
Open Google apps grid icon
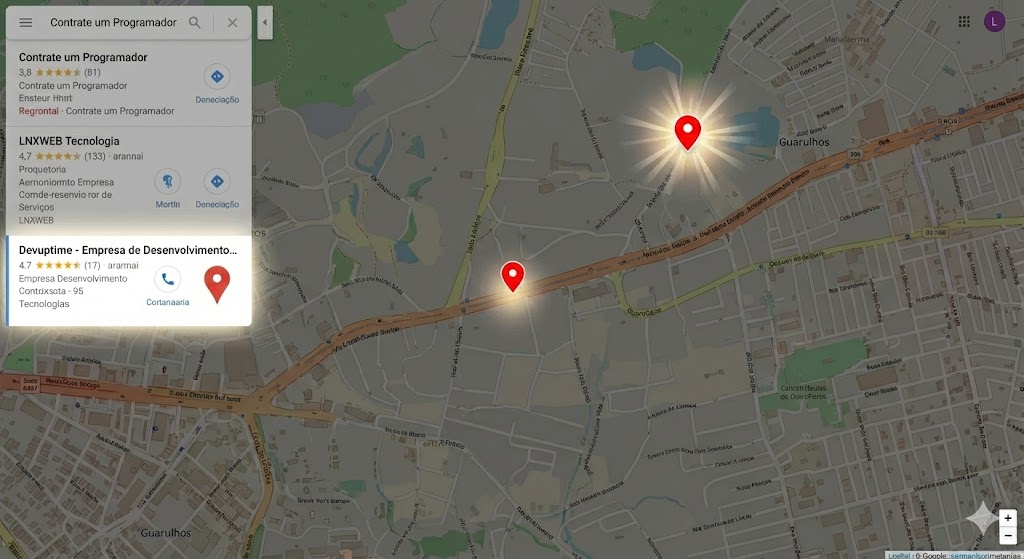964,22
